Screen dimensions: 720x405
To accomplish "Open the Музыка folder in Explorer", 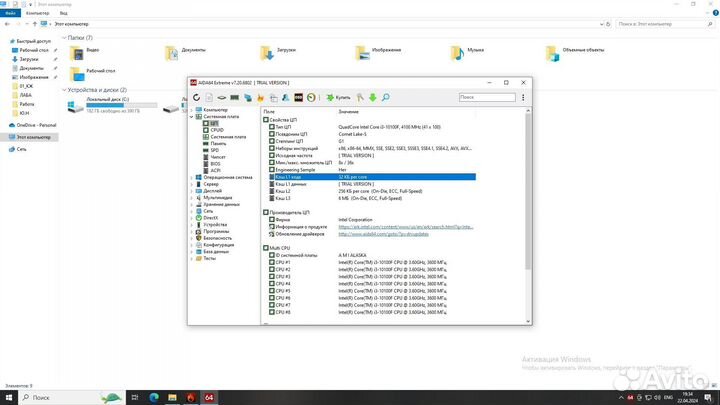I will [x=467, y=54].
